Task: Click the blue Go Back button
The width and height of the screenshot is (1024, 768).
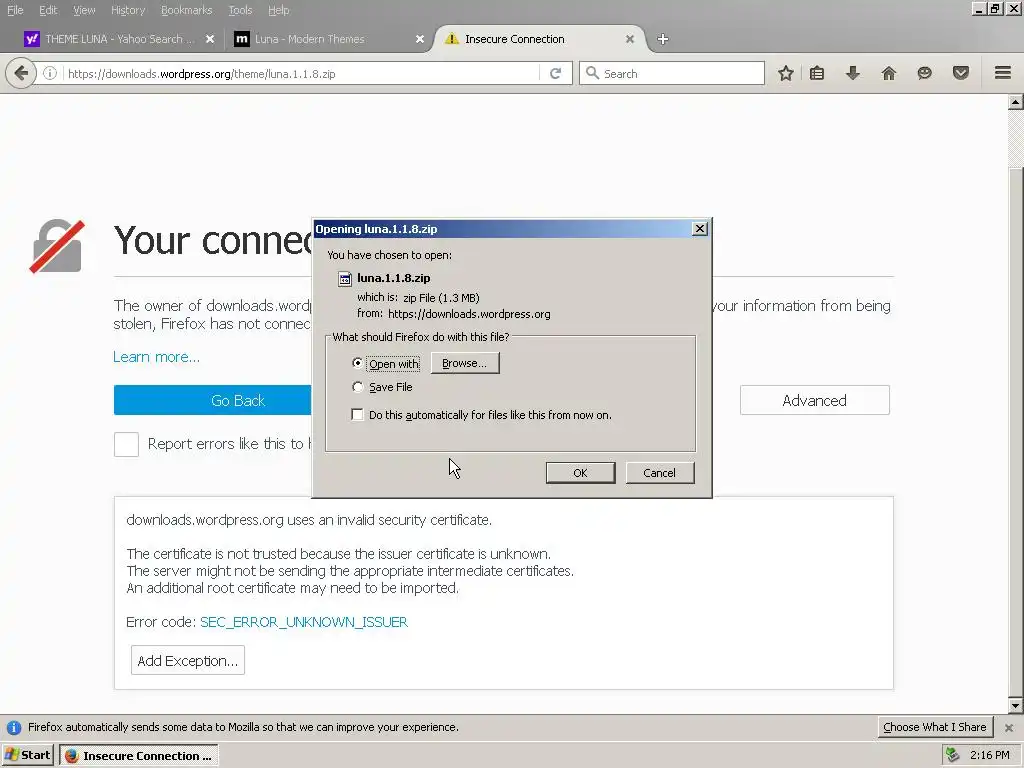Action: coord(213,400)
